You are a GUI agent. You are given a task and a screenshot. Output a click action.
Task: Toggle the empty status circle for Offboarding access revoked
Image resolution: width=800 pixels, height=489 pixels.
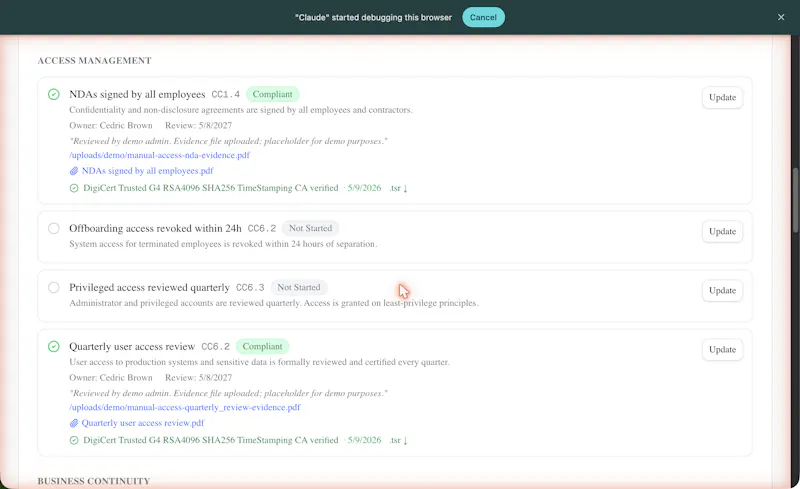click(x=54, y=228)
